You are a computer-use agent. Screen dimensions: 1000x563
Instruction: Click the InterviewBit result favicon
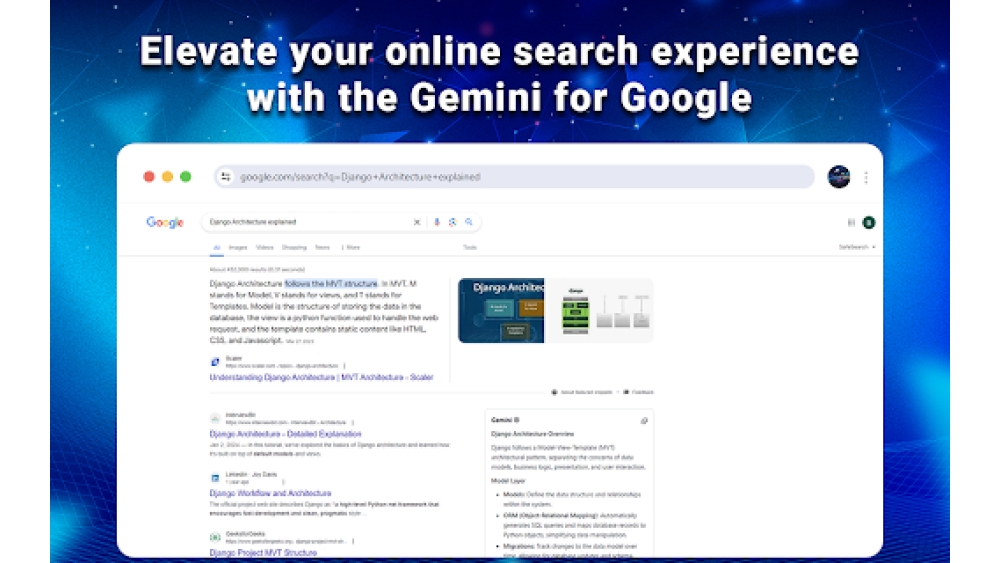coord(215,418)
